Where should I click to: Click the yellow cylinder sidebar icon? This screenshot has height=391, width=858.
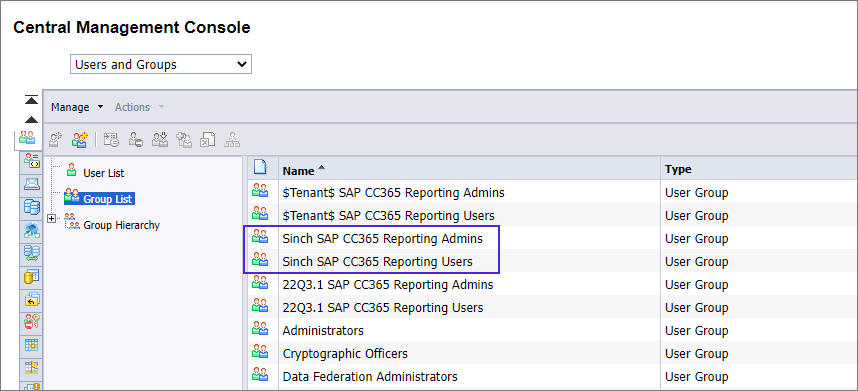click(32, 276)
